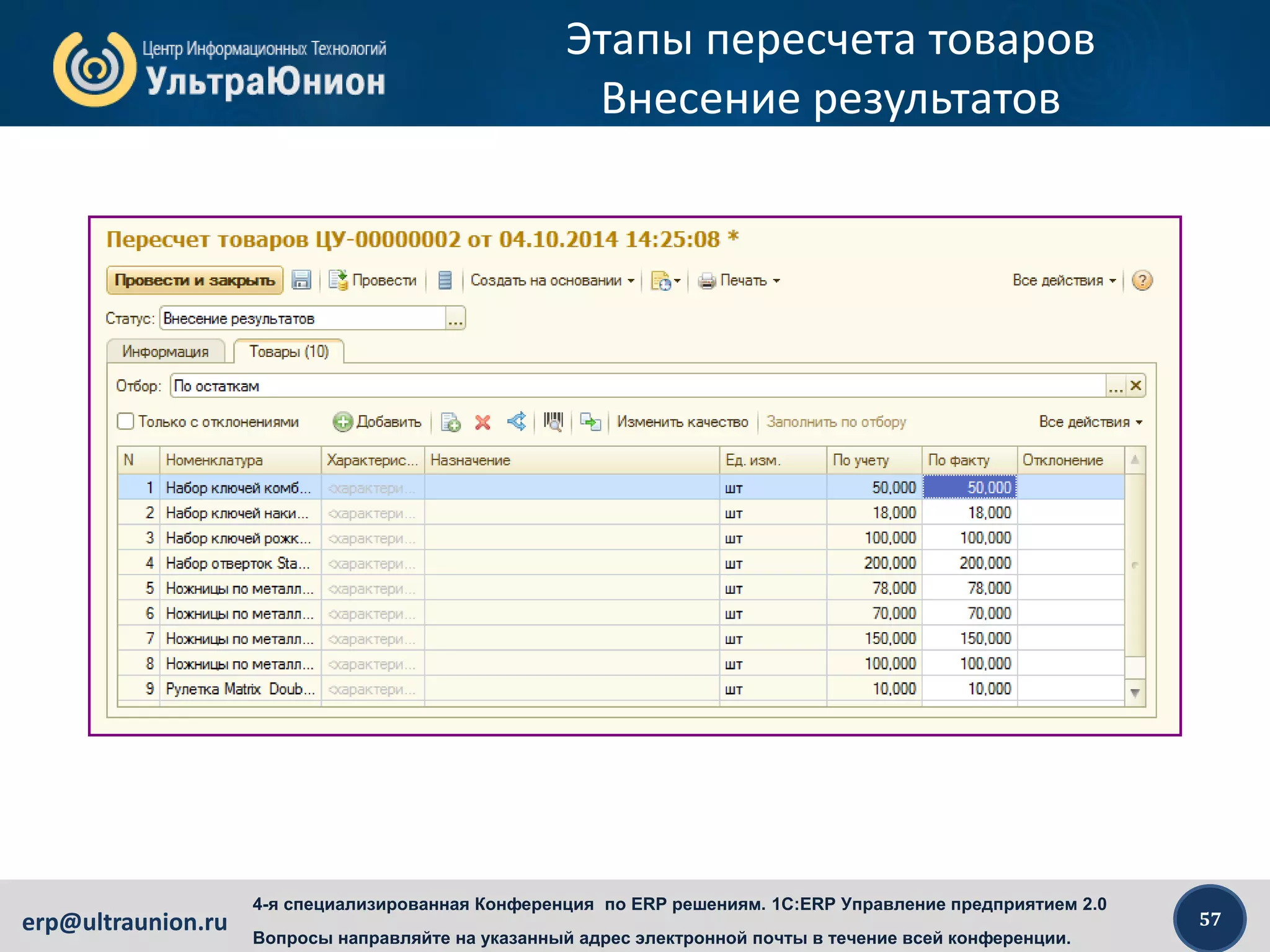Open the document movements report icon
Image resolution: width=1270 pixels, height=952 pixels.
click(x=445, y=280)
